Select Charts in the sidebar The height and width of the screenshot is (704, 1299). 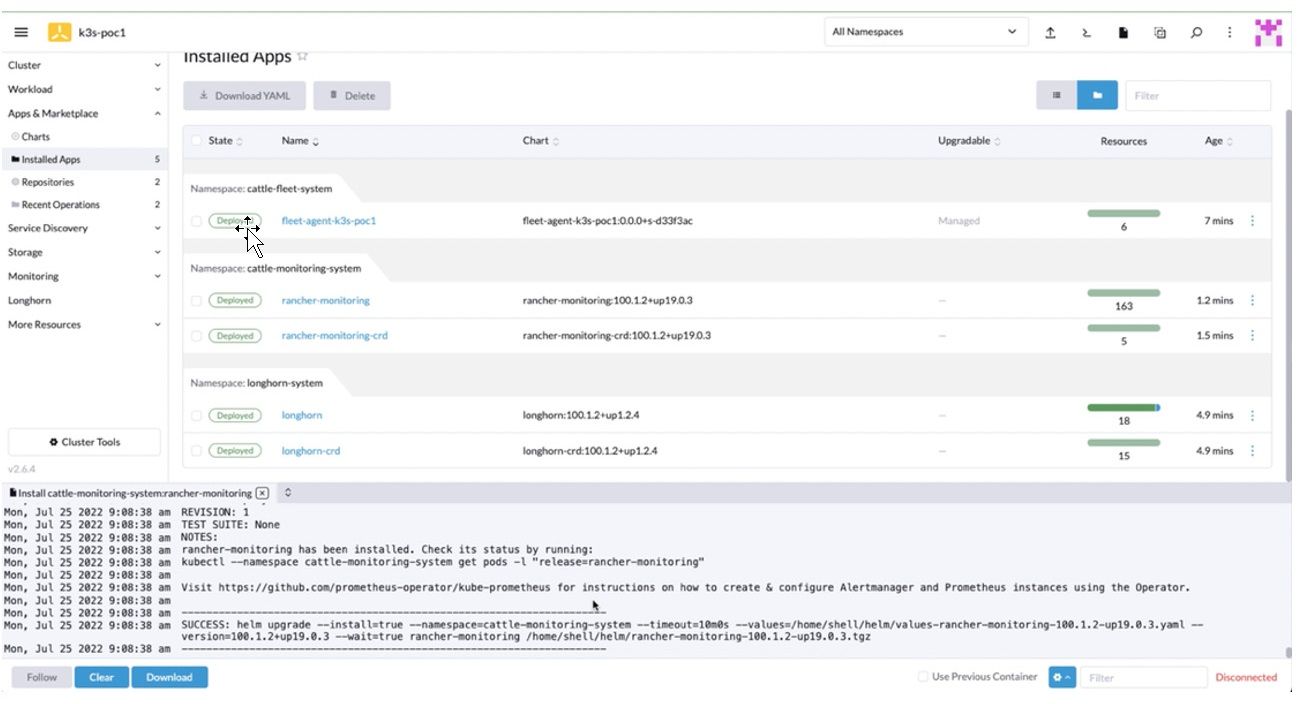35,137
